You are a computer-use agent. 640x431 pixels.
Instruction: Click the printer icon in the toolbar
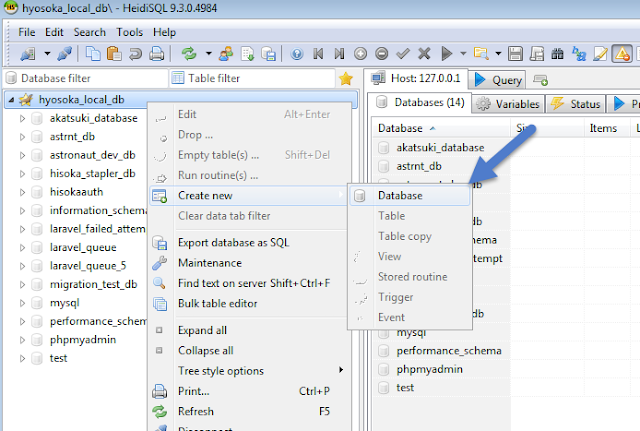156,54
